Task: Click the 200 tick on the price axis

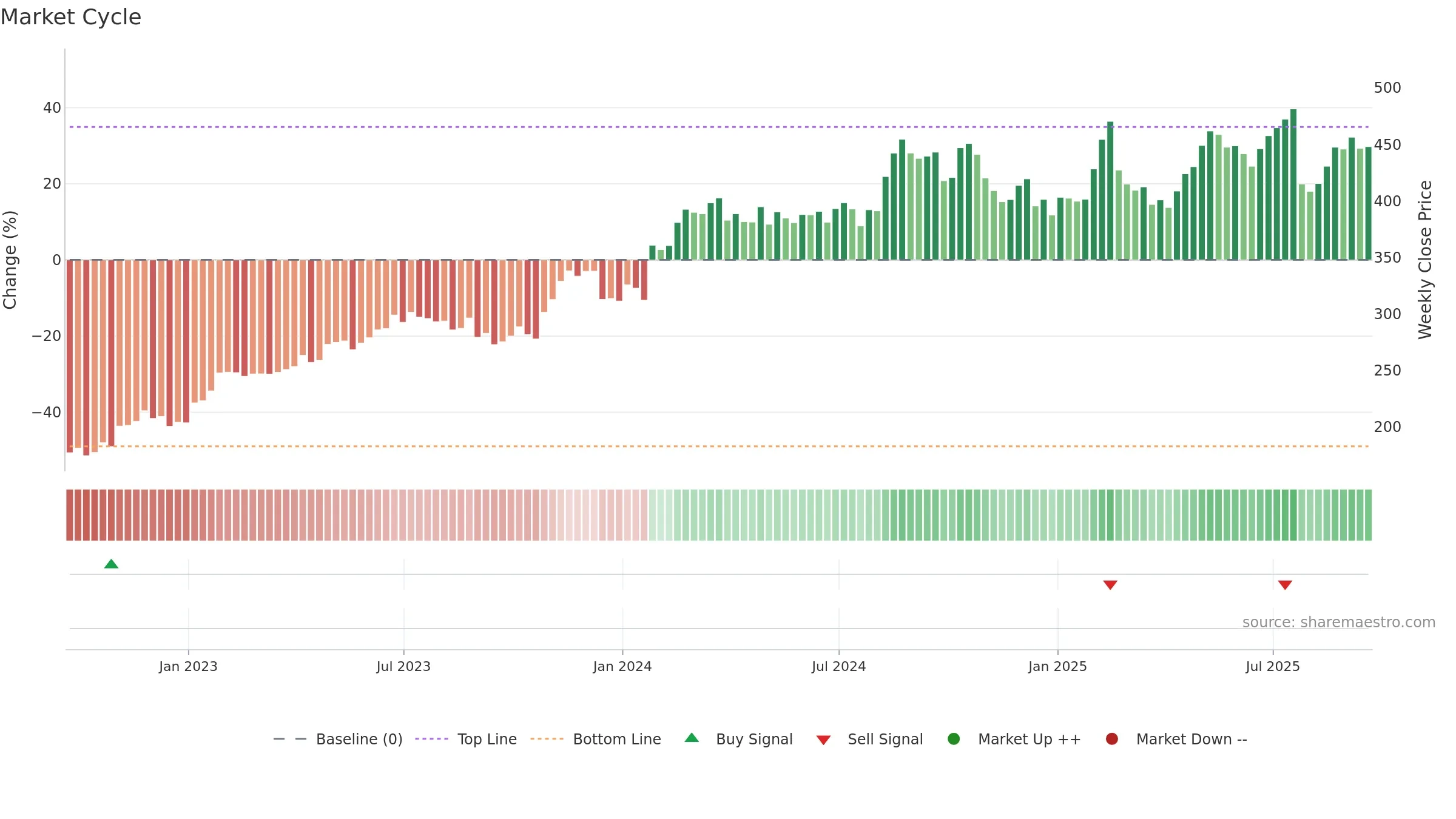Action: tap(1387, 427)
